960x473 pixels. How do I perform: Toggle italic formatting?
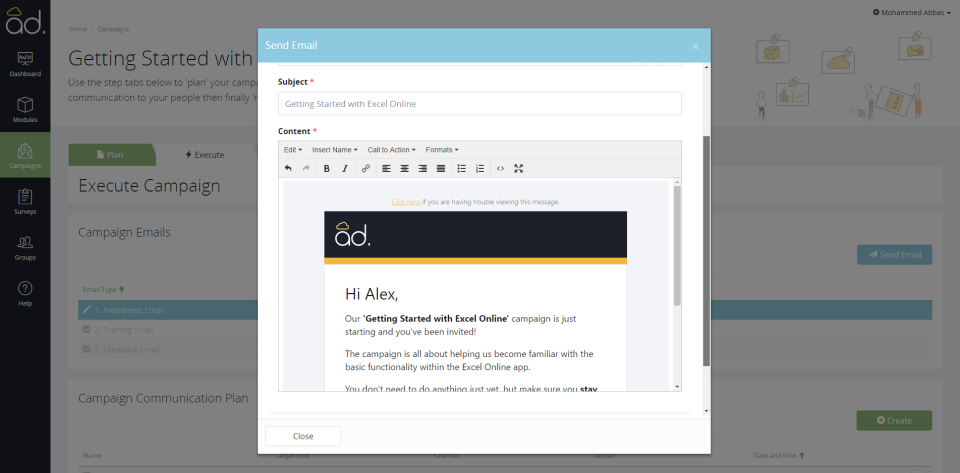click(345, 168)
